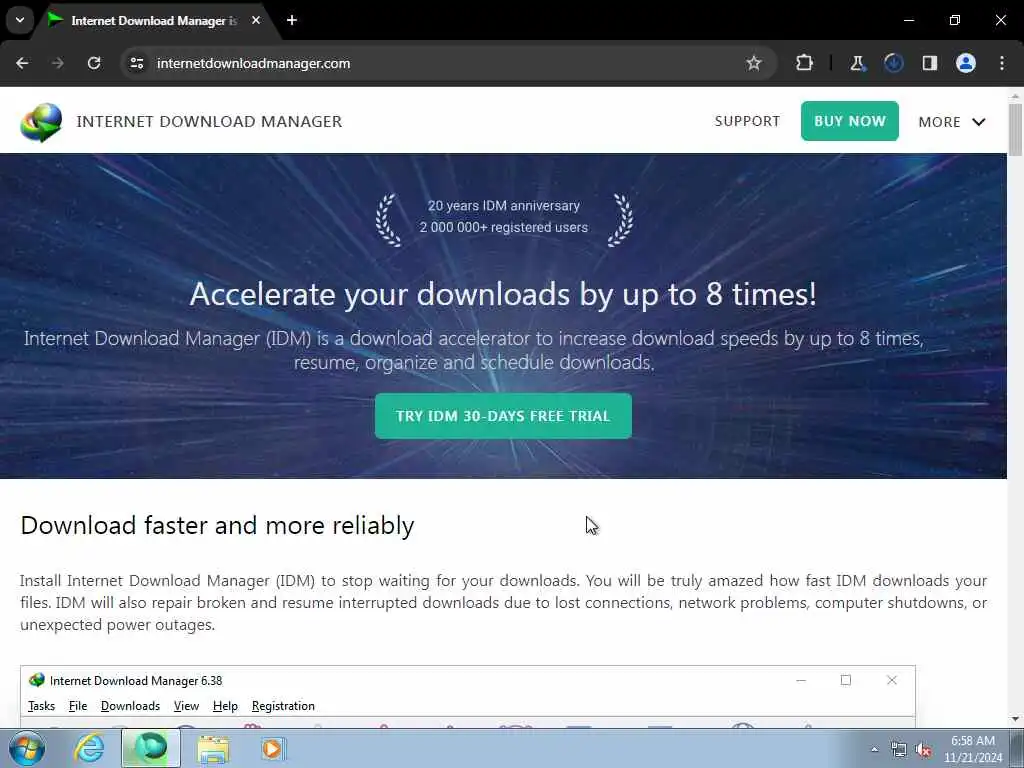
Task: Click the active browser taskbar icon
Action: click(x=151, y=748)
